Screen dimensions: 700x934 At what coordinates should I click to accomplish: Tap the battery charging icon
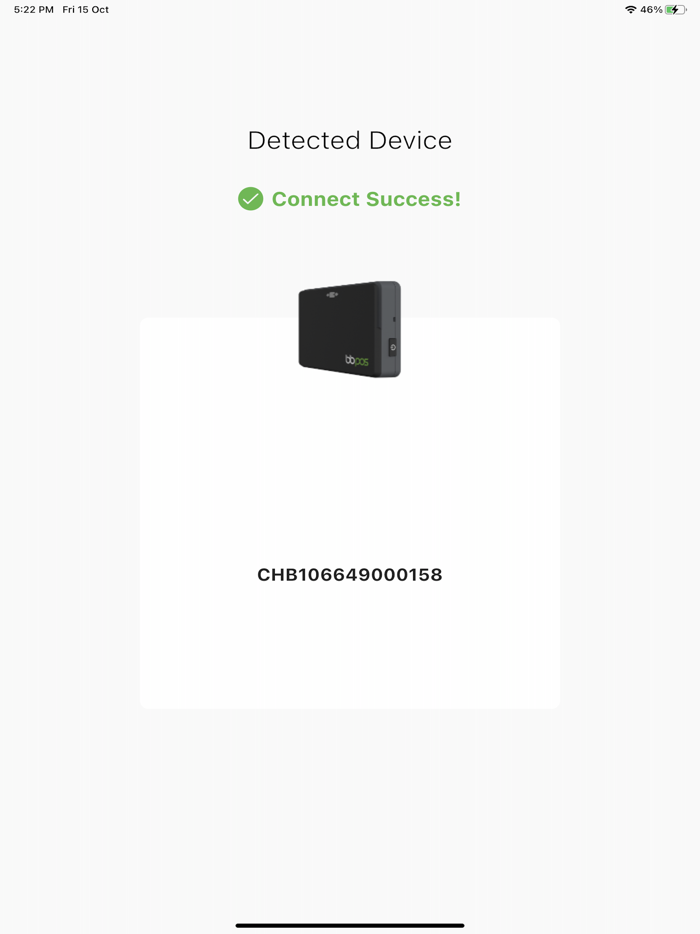point(676,10)
